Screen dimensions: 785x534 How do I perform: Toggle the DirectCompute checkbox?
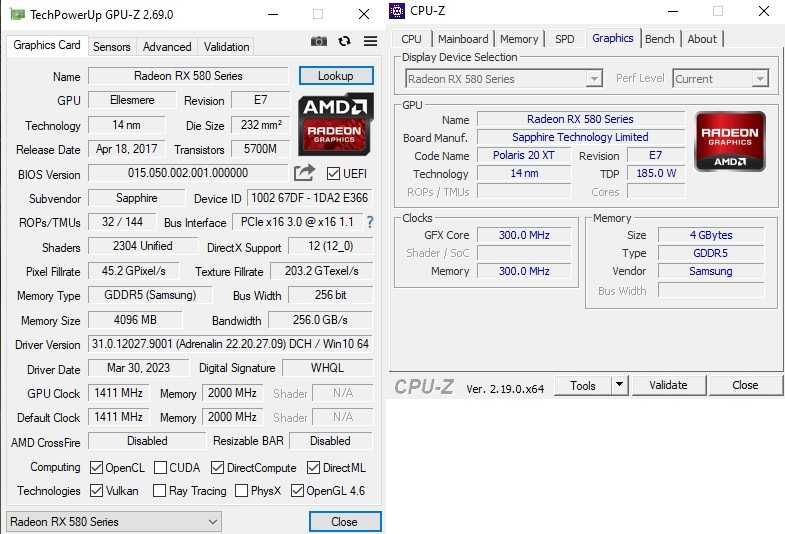click(x=217, y=467)
